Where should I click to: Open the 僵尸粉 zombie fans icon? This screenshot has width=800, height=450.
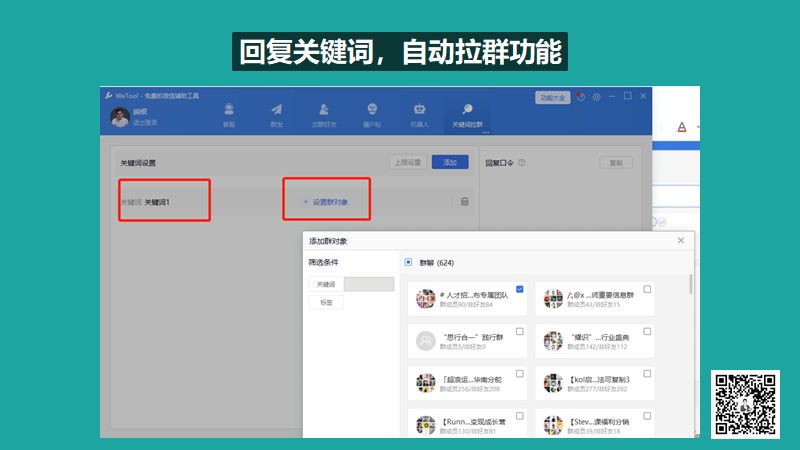(x=372, y=113)
